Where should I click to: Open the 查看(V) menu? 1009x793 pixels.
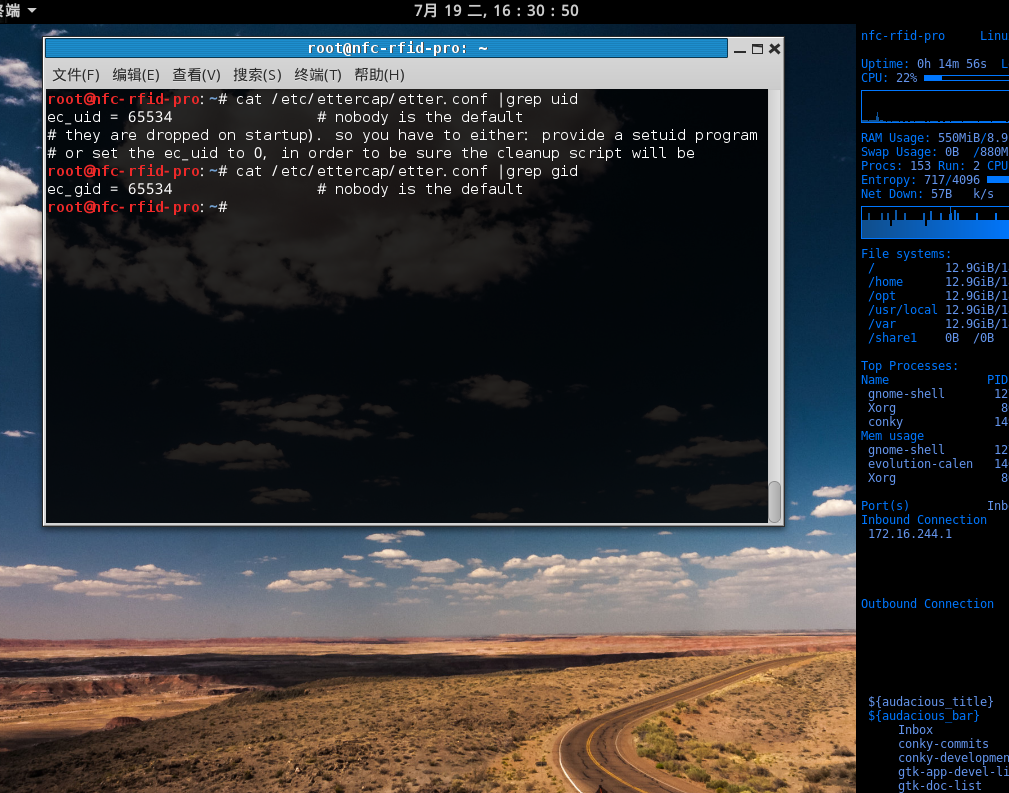pyautogui.click(x=196, y=75)
